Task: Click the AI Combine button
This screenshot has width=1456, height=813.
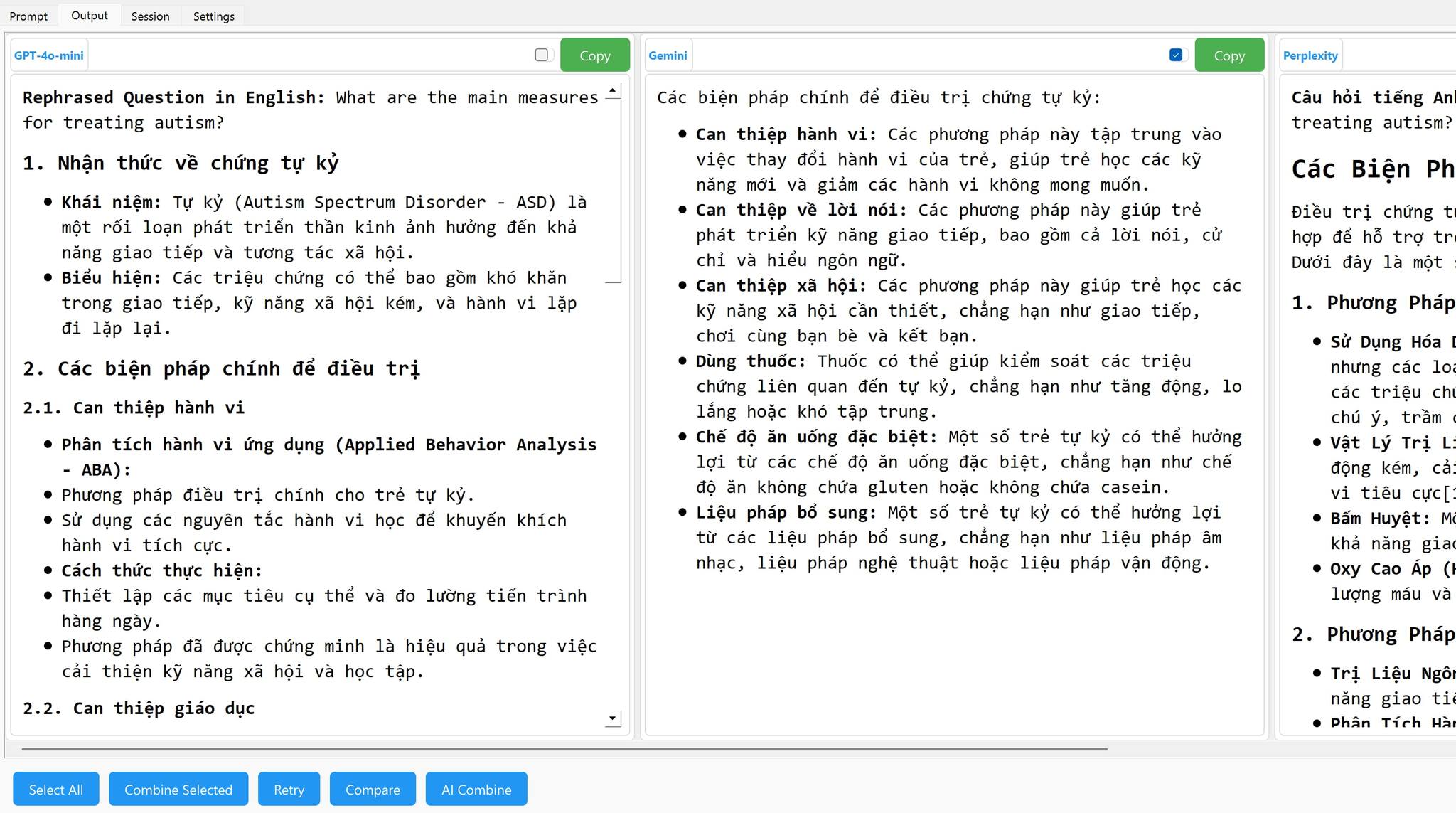Action: coord(476,790)
